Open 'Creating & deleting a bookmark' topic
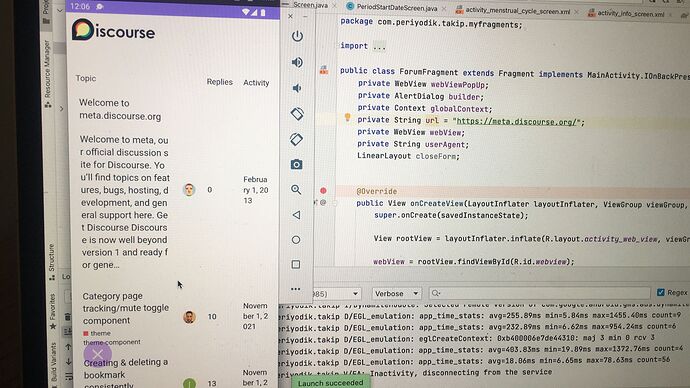This screenshot has width=690, height=388. click(125, 374)
